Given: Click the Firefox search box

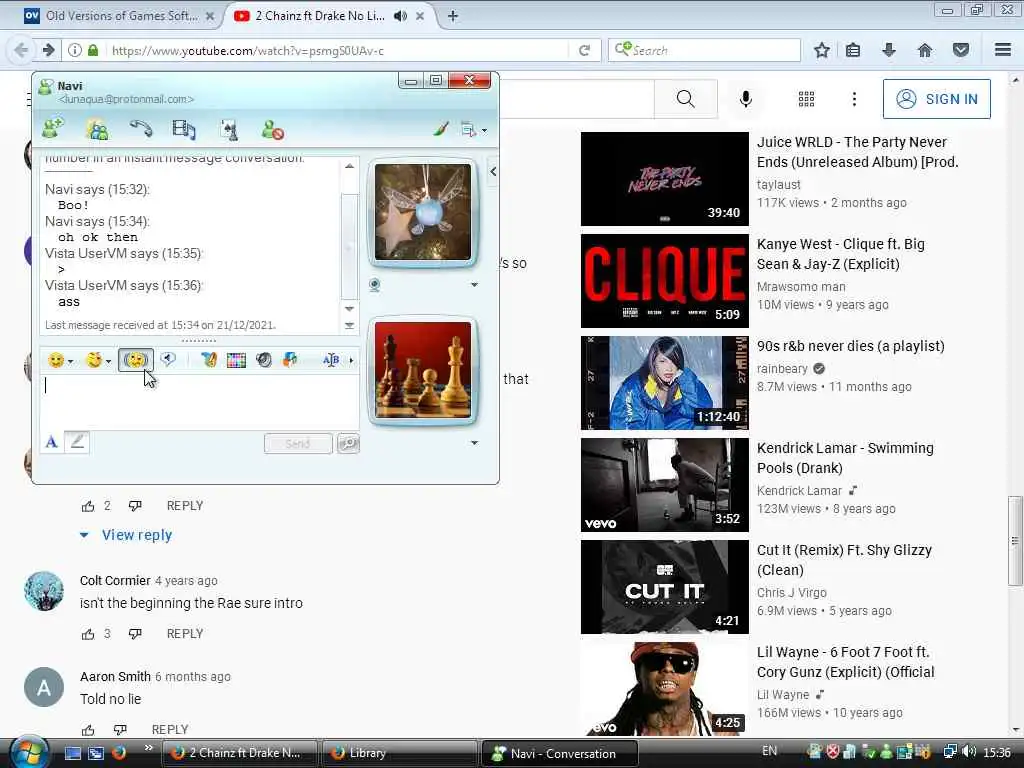Looking at the screenshot, I should pos(704,50).
